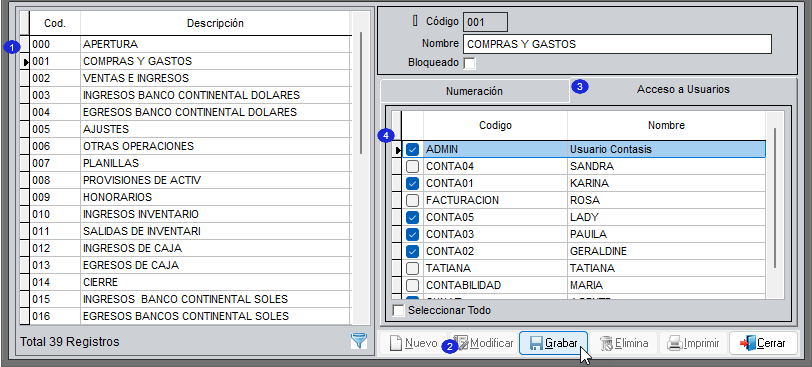The height and width of the screenshot is (367, 812).
Task: Switch to the Numeración tab
Action: 474,91
